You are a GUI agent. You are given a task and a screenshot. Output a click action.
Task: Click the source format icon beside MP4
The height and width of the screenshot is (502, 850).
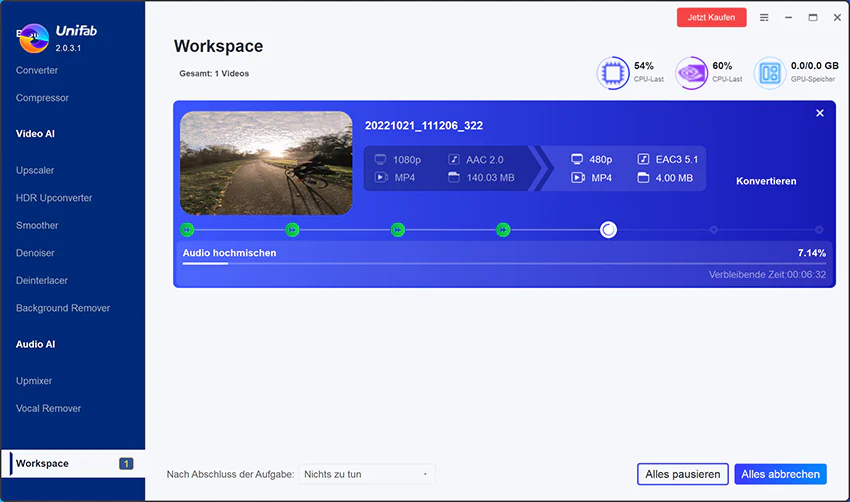click(381, 177)
